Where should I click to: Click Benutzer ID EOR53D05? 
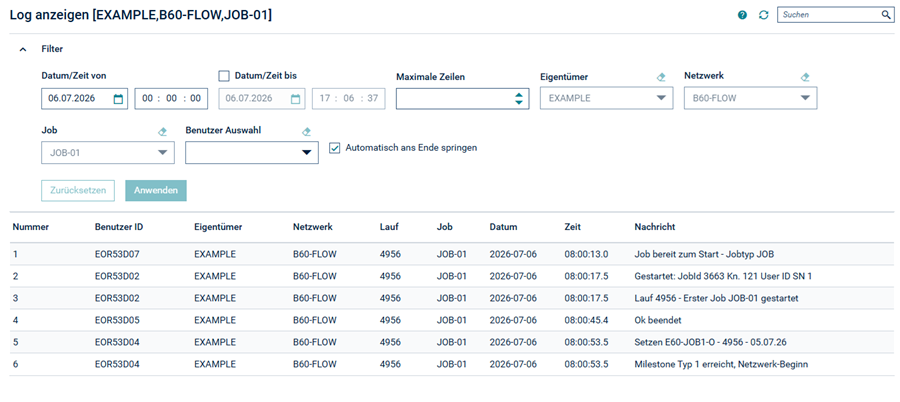click(118, 320)
